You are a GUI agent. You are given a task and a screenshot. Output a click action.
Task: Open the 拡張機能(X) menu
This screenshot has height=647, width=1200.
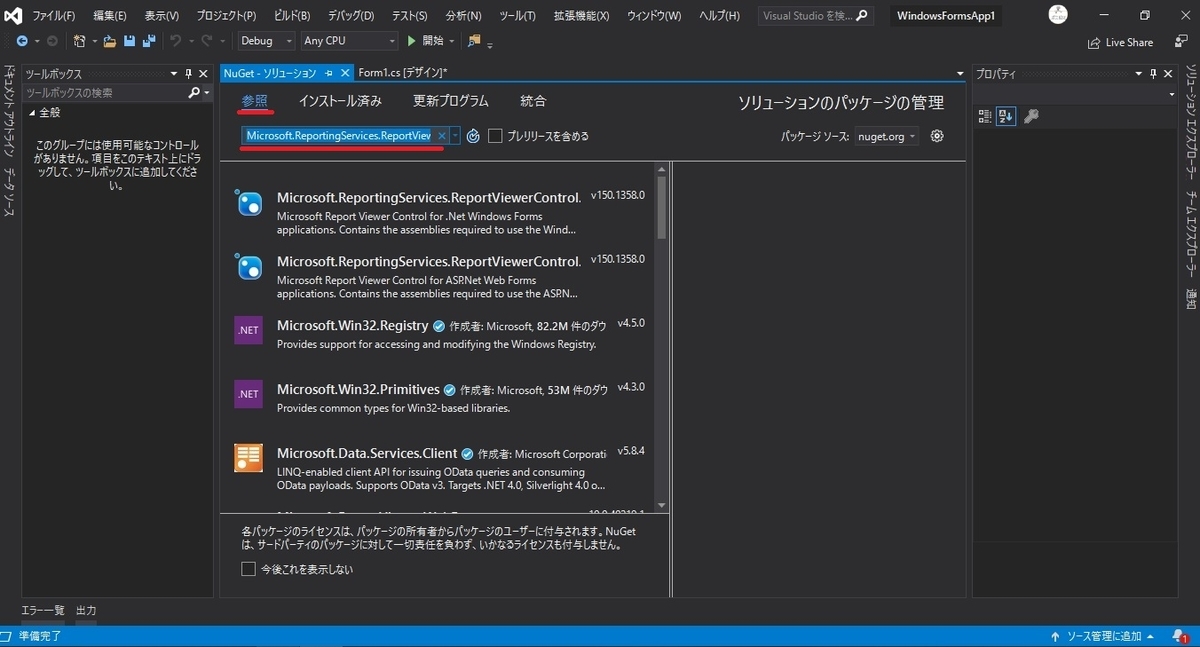click(581, 16)
